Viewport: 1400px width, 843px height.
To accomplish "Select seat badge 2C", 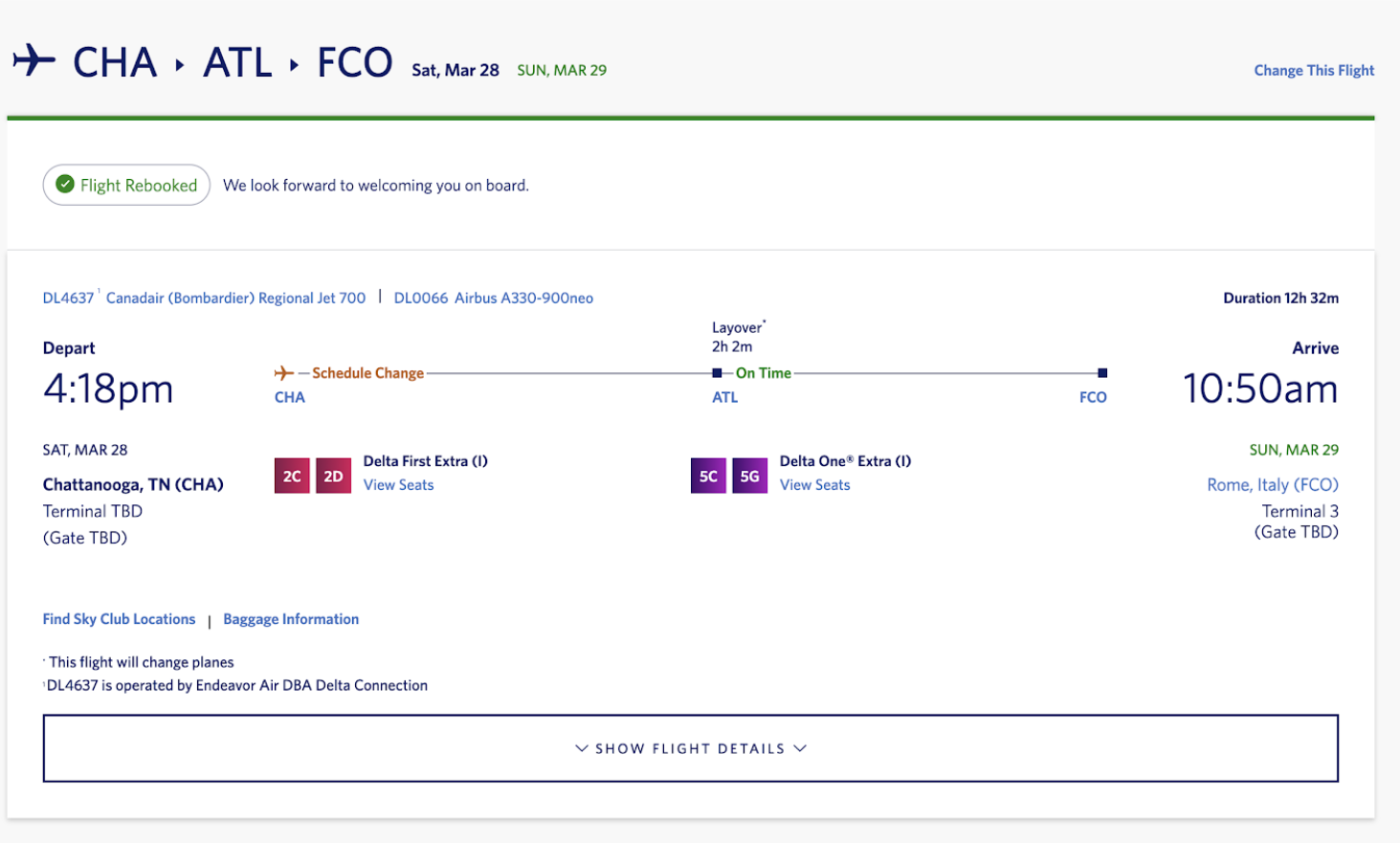I will 292,476.
